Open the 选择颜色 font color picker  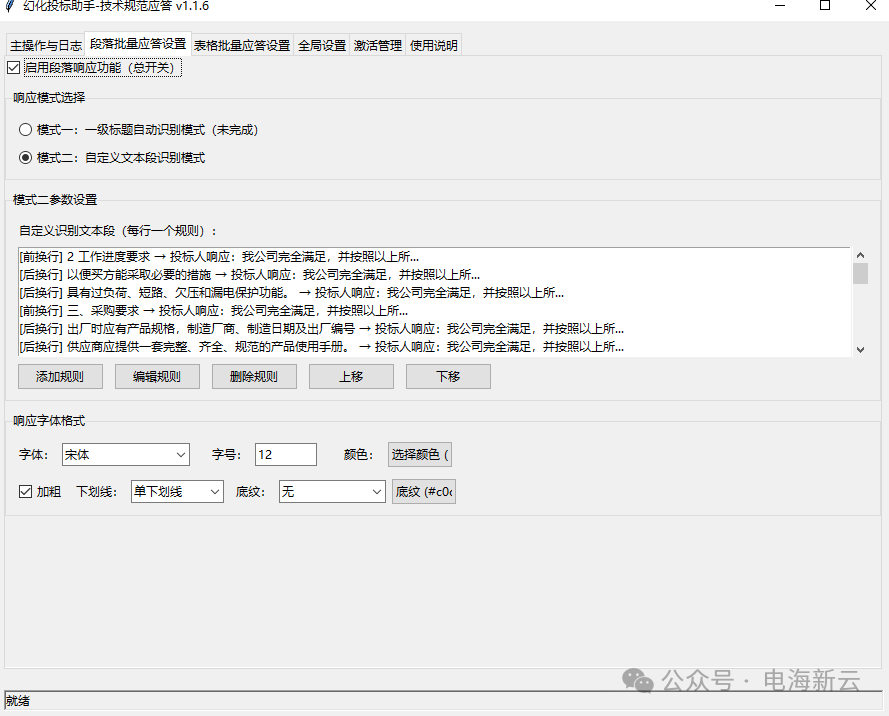tap(420, 455)
